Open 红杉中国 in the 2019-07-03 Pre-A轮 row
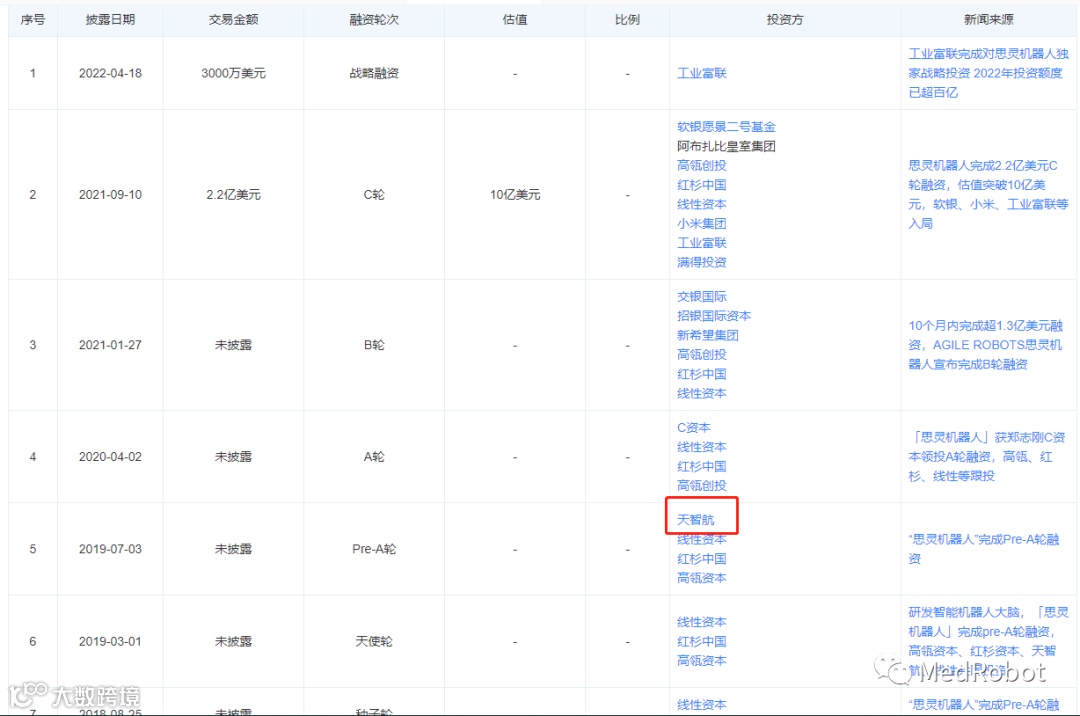The image size is (1080, 716). pyautogui.click(x=701, y=558)
